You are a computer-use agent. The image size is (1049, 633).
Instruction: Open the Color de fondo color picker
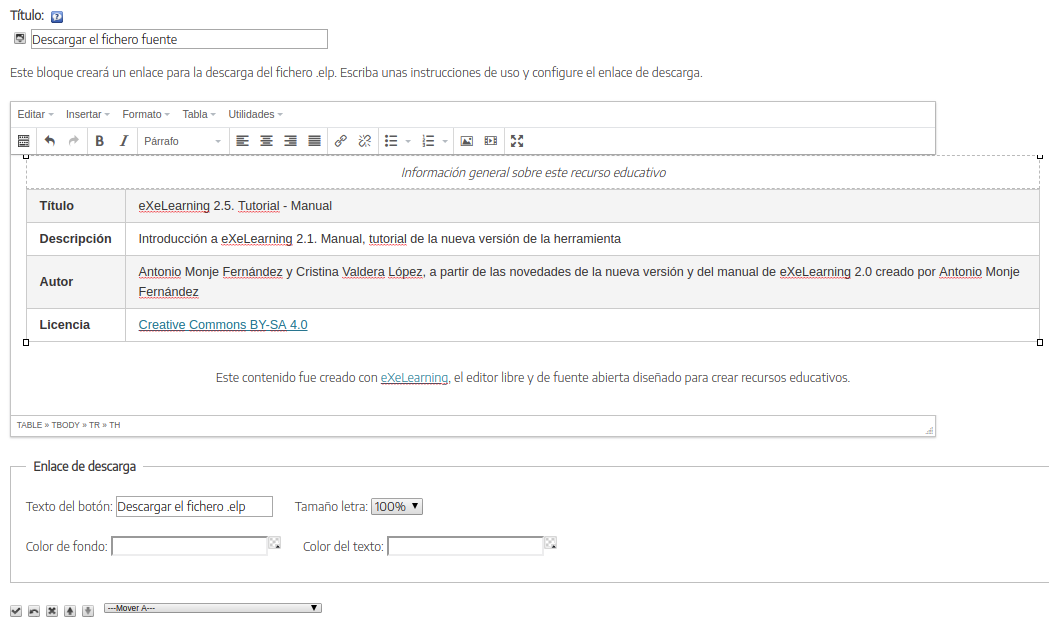275,543
